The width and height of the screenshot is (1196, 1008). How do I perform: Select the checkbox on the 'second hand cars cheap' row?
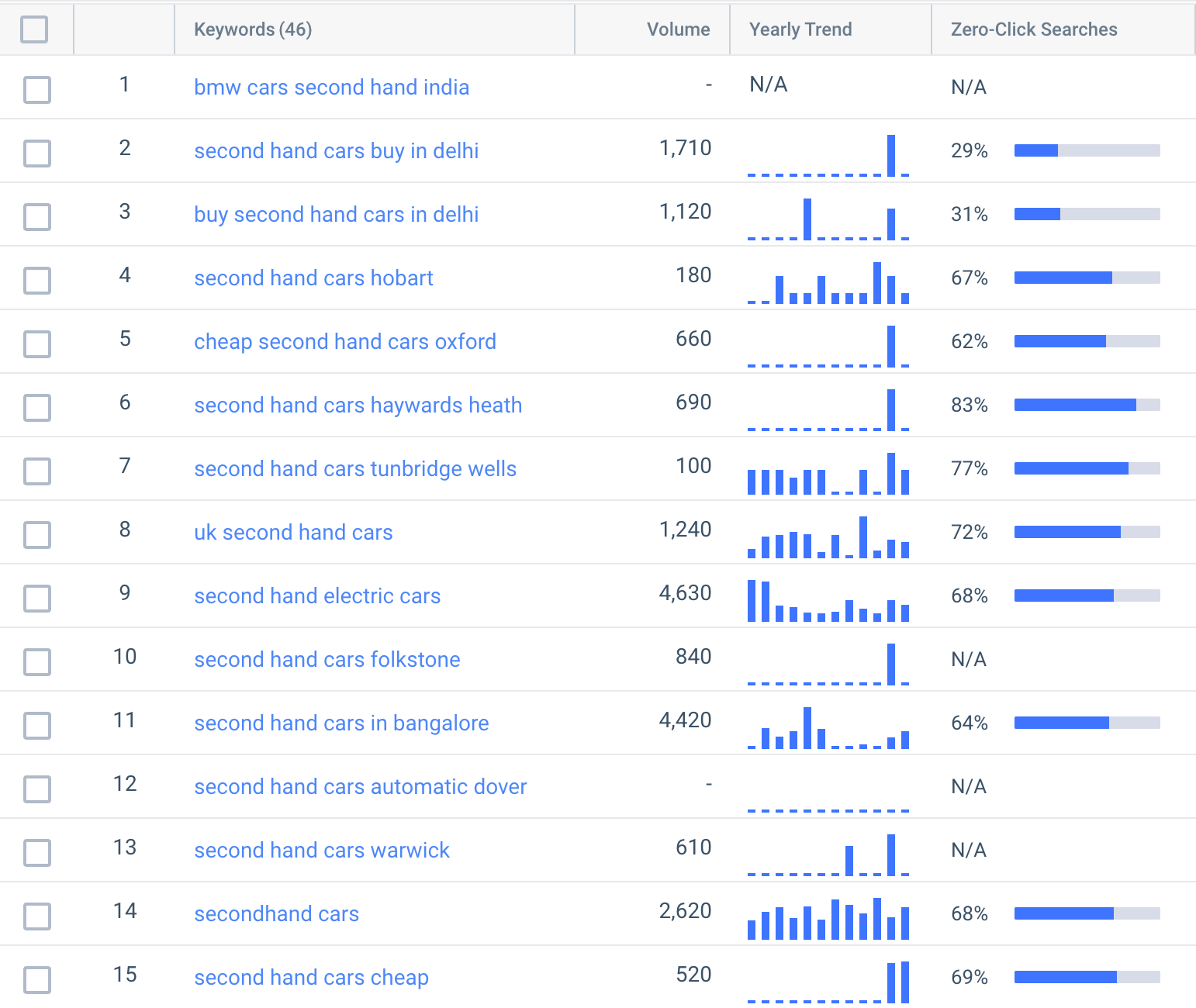[36, 979]
